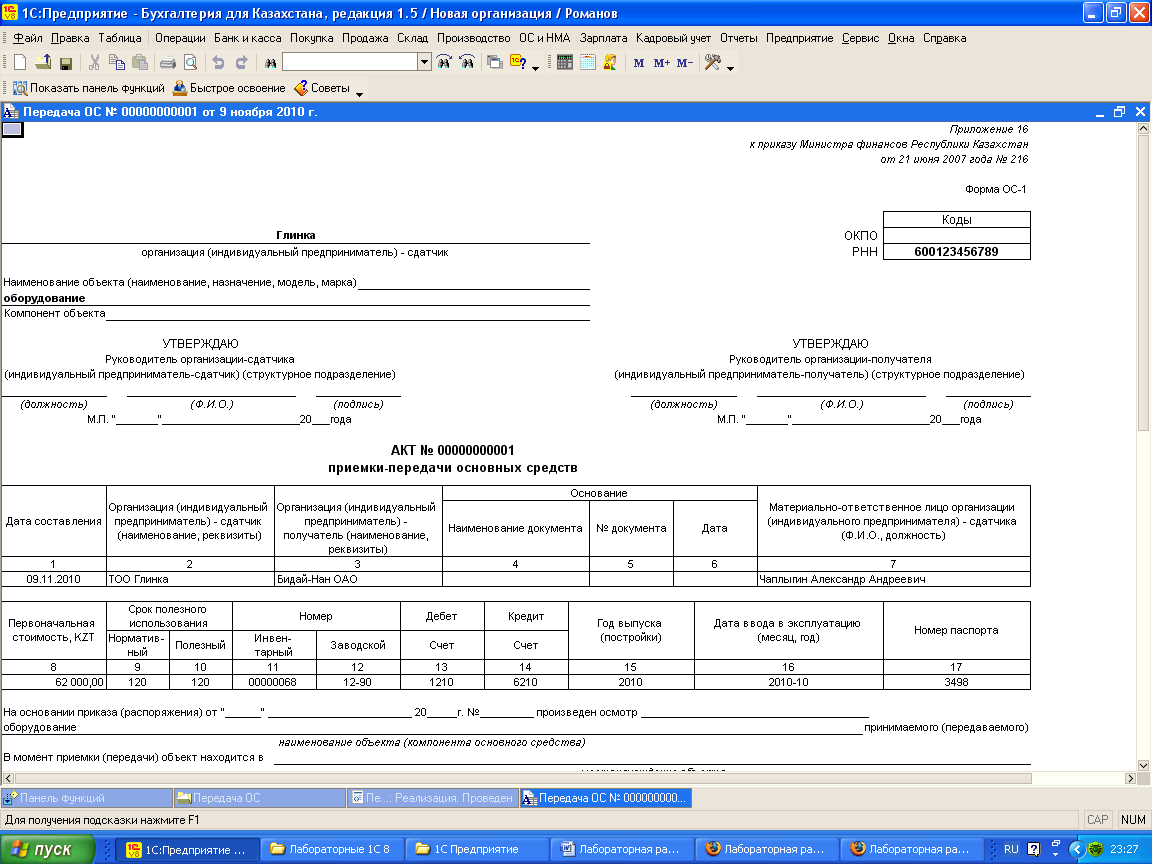This screenshot has height=864, width=1152.
Task: Click the Paste clipboard icon
Action: [140, 63]
